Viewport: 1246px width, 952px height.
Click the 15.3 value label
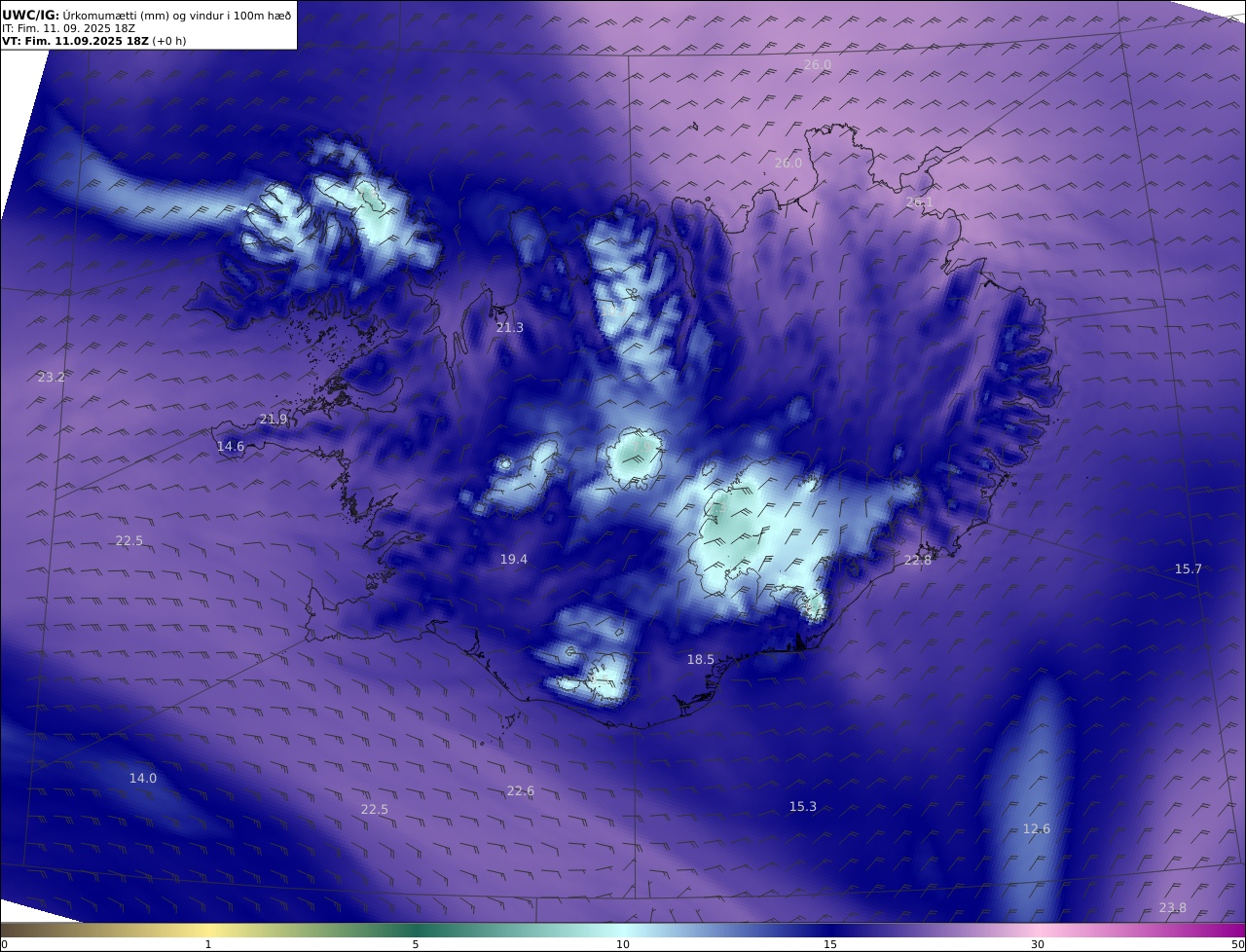802,807
